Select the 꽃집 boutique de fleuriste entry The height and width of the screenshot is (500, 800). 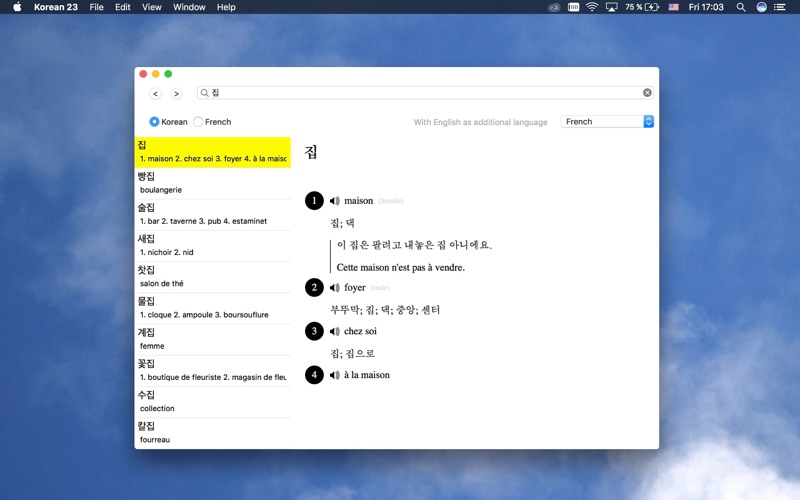[213, 370]
